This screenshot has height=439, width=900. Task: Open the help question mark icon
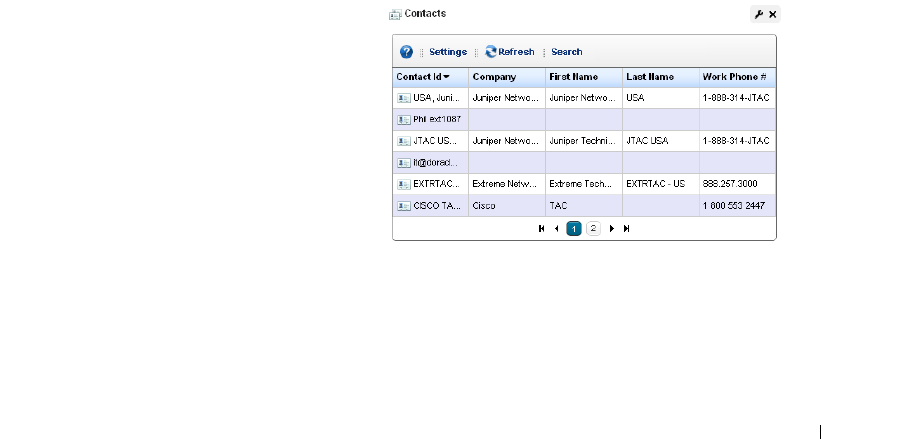406,52
